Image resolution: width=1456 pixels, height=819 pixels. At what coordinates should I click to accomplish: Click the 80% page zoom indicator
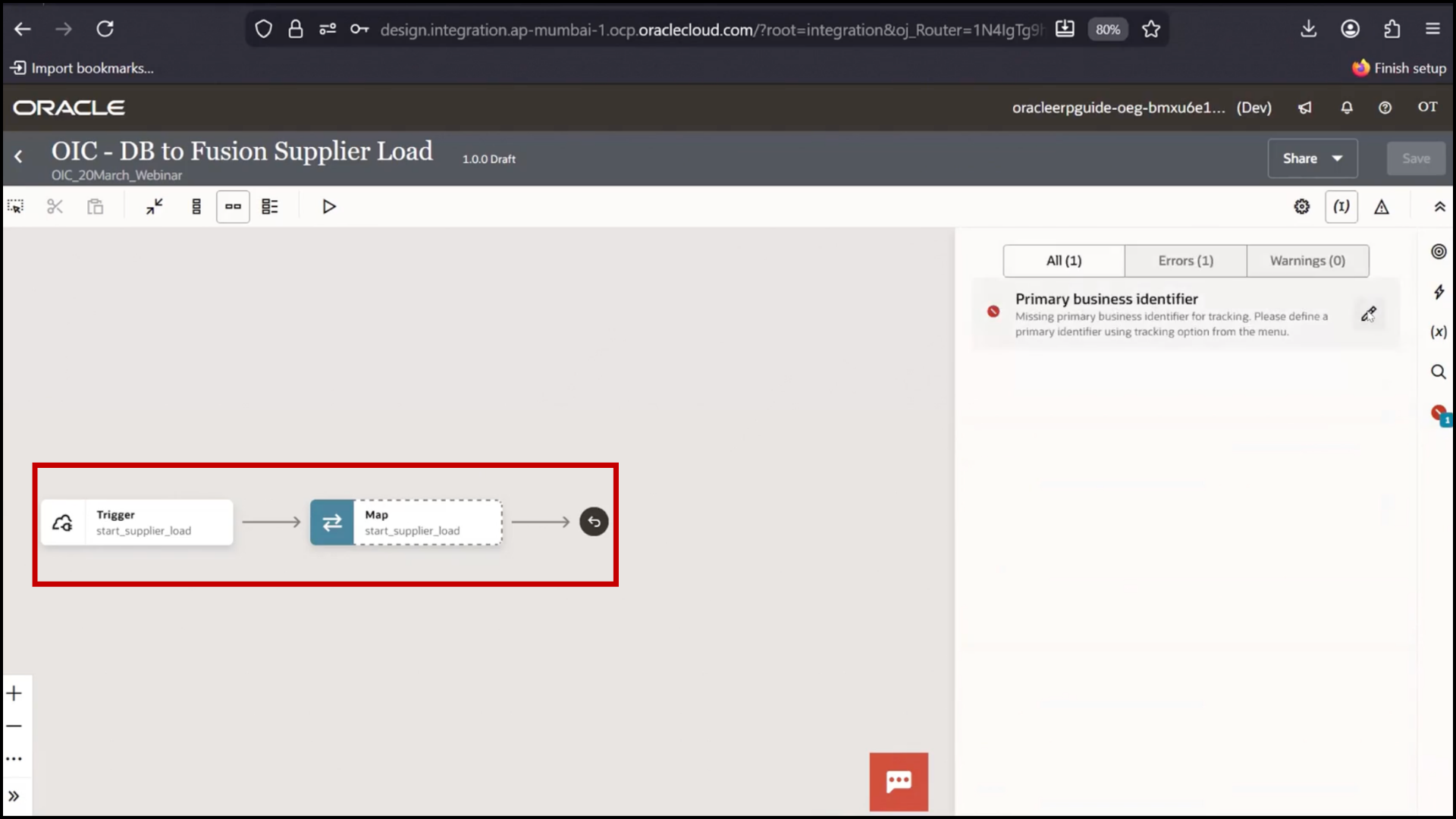pyautogui.click(x=1108, y=30)
